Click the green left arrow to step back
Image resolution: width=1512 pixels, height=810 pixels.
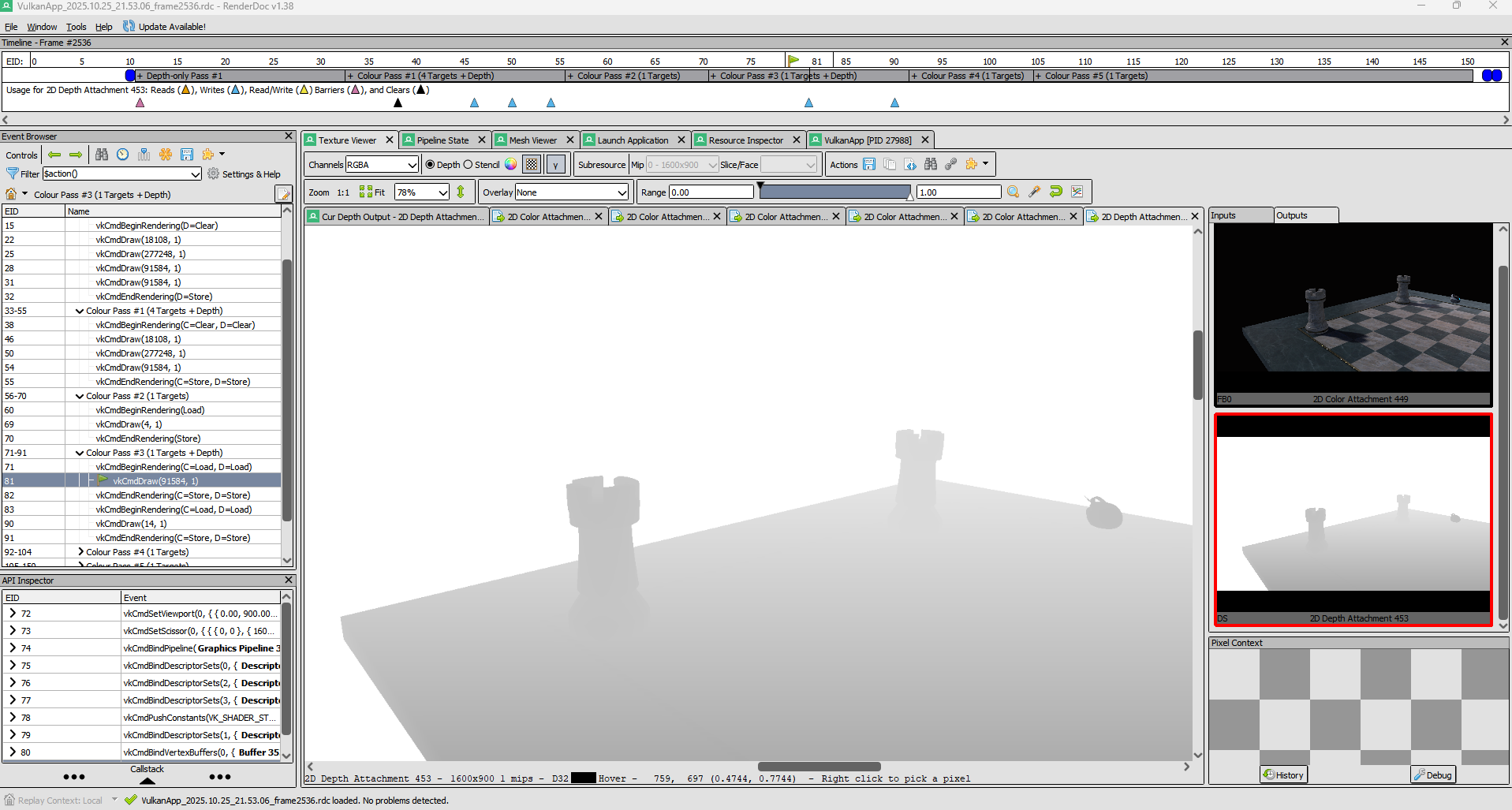coord(54,155)
